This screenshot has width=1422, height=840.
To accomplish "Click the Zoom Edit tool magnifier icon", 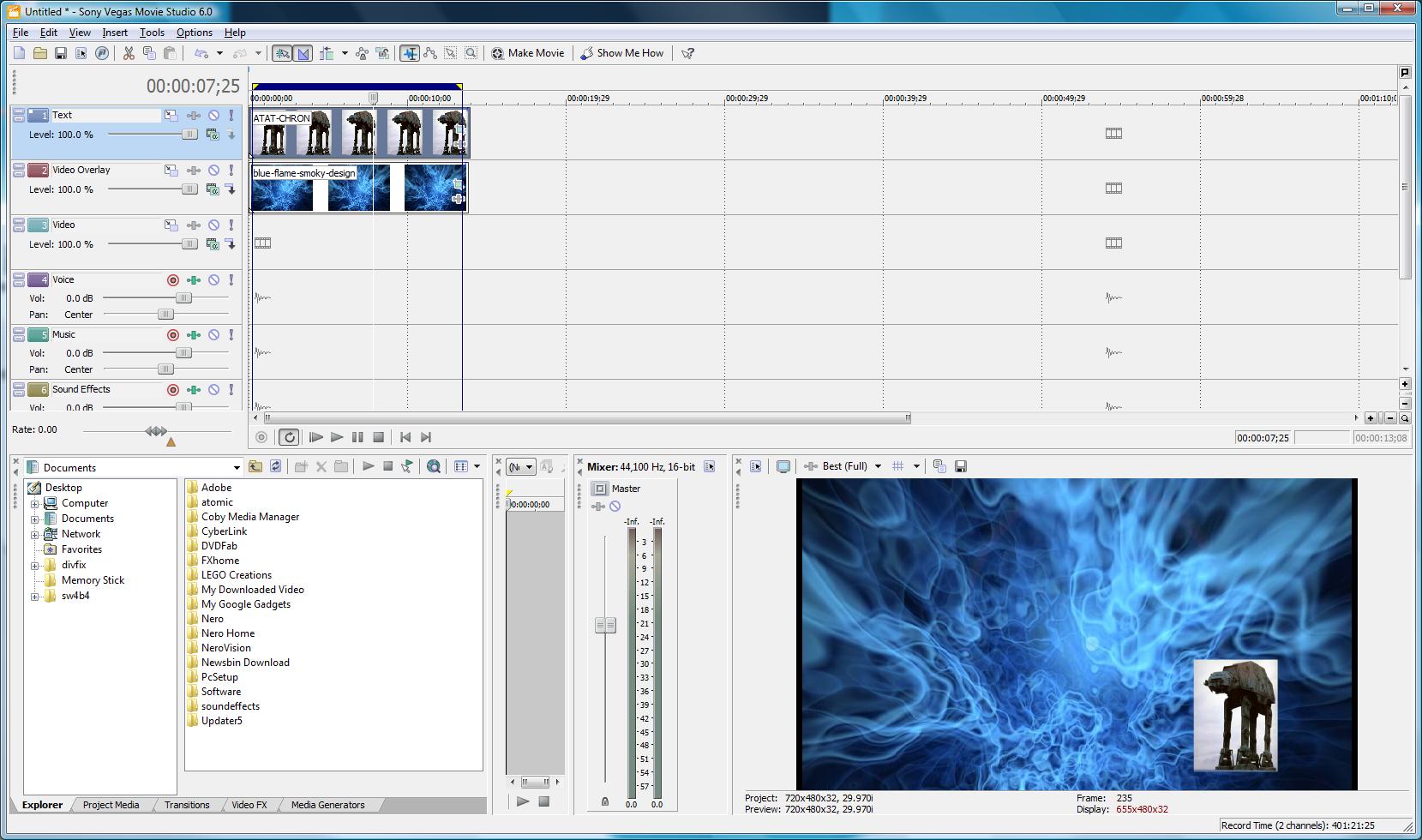I will [x=471, y=53].
